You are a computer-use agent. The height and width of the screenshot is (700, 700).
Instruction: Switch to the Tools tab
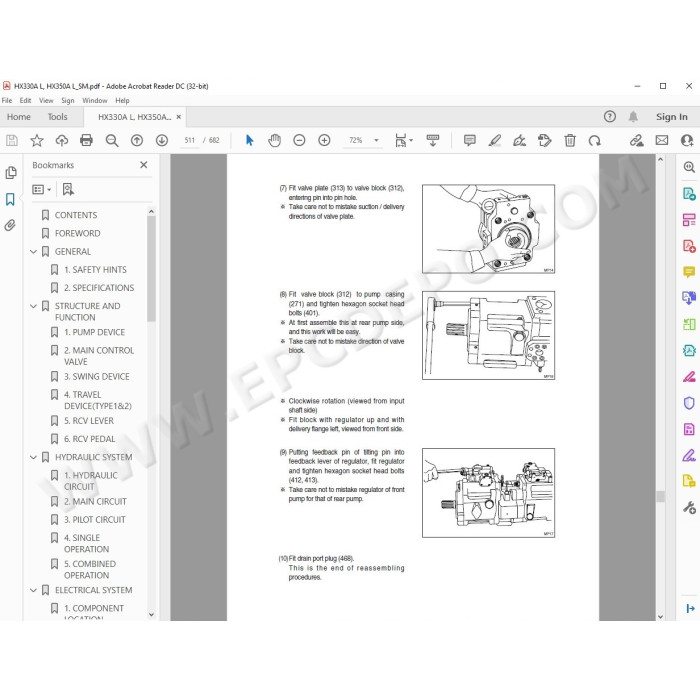click(58, 117)
